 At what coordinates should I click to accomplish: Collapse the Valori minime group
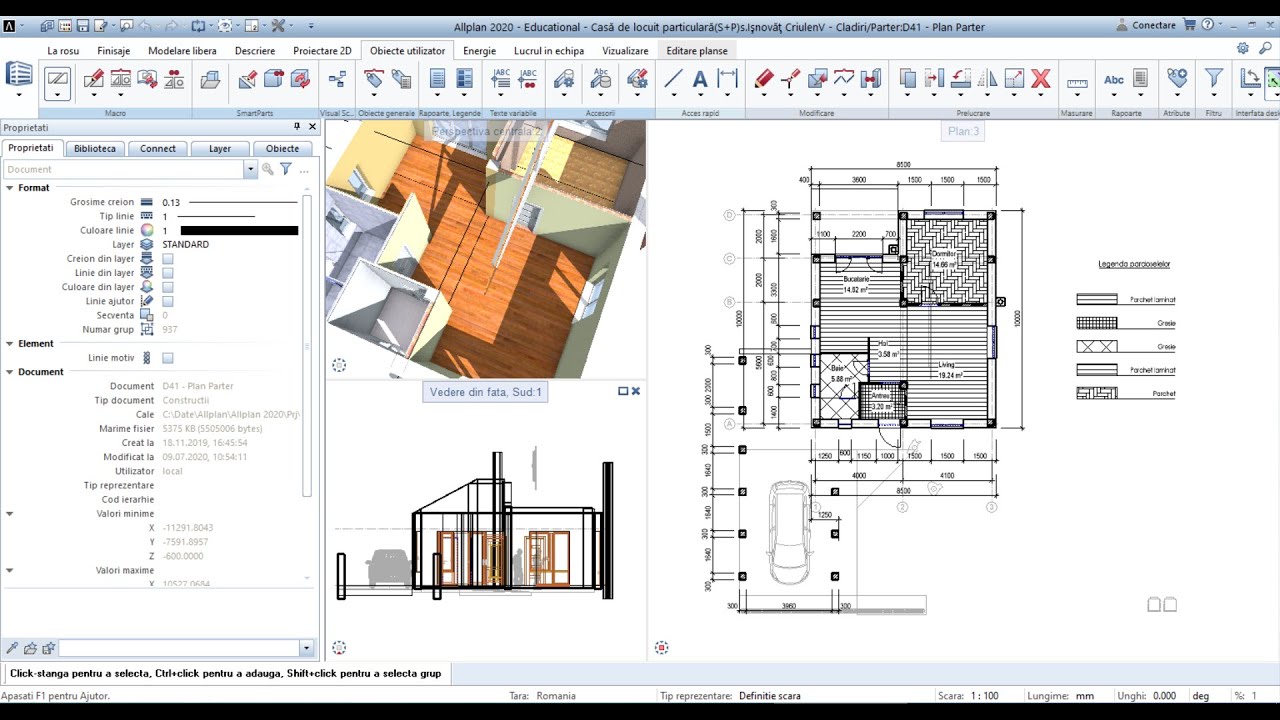10,514
